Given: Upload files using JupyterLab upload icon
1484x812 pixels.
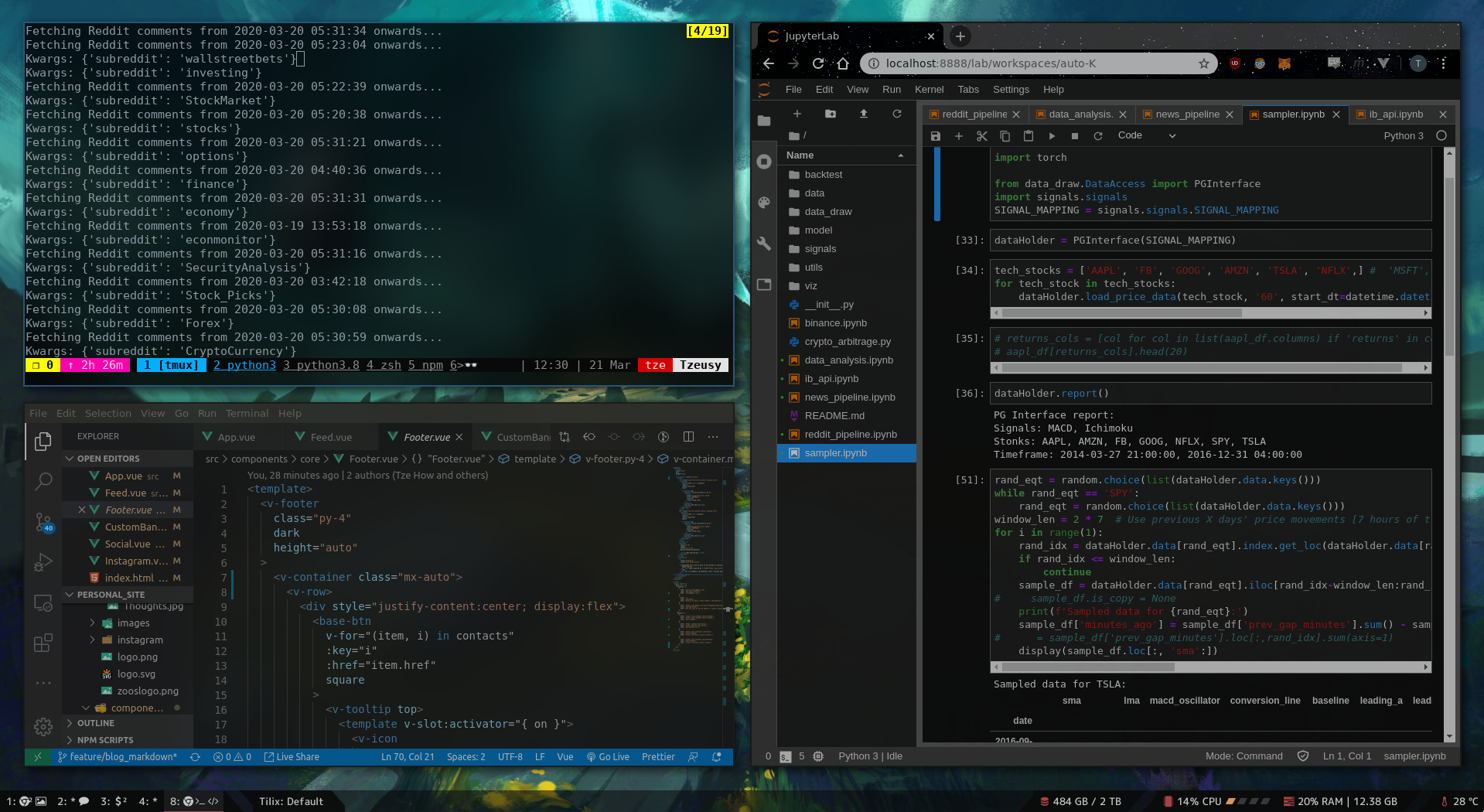Looking at the screenshot, I should pyautogui.click(x=864, y=114).
